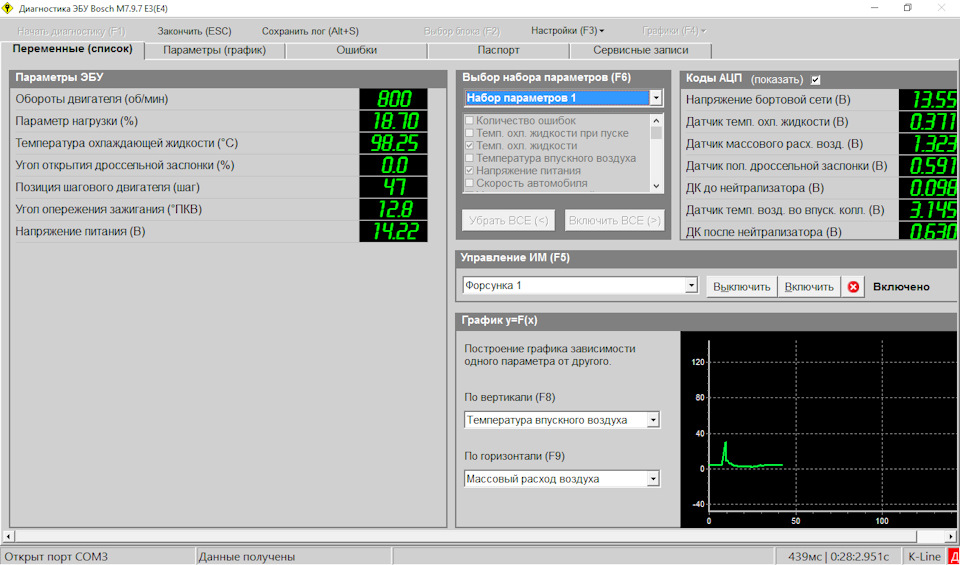Screen dimensions: 960x565
Task: Click the Выбор набора параметров (F6) header
Action: point(564,78)
